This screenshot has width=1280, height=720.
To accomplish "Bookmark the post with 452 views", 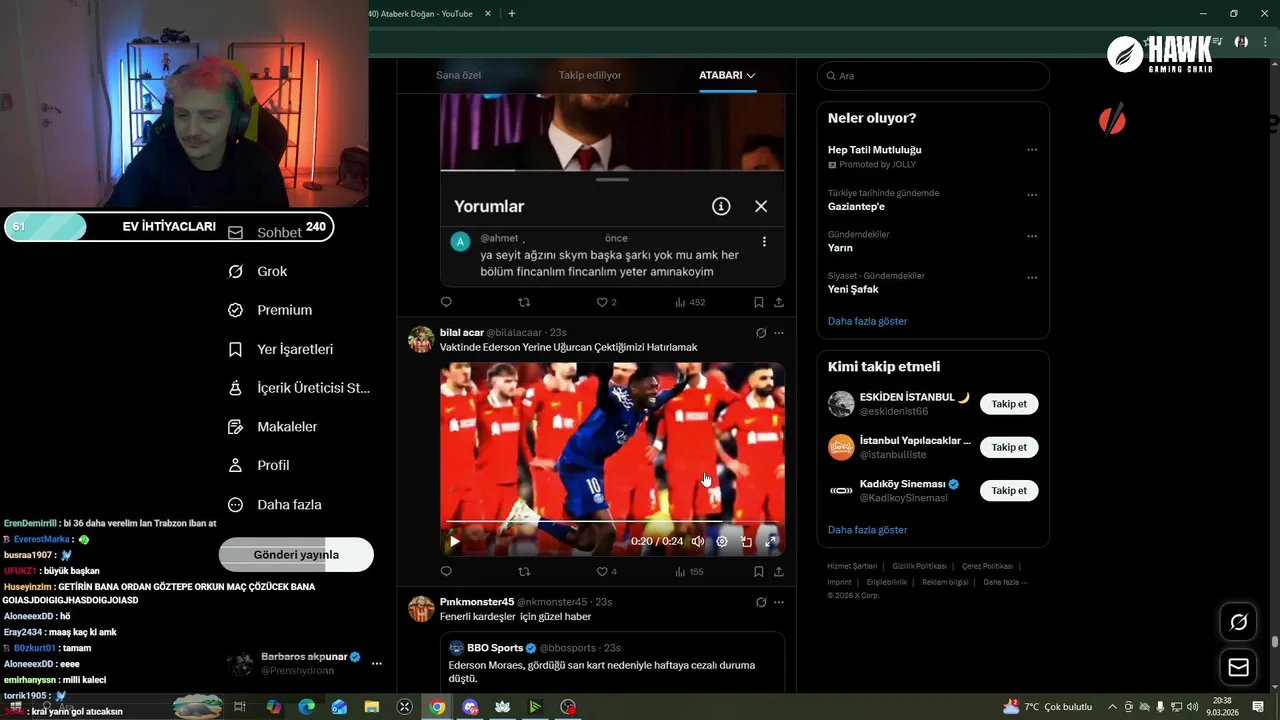I will pos(759,302).
